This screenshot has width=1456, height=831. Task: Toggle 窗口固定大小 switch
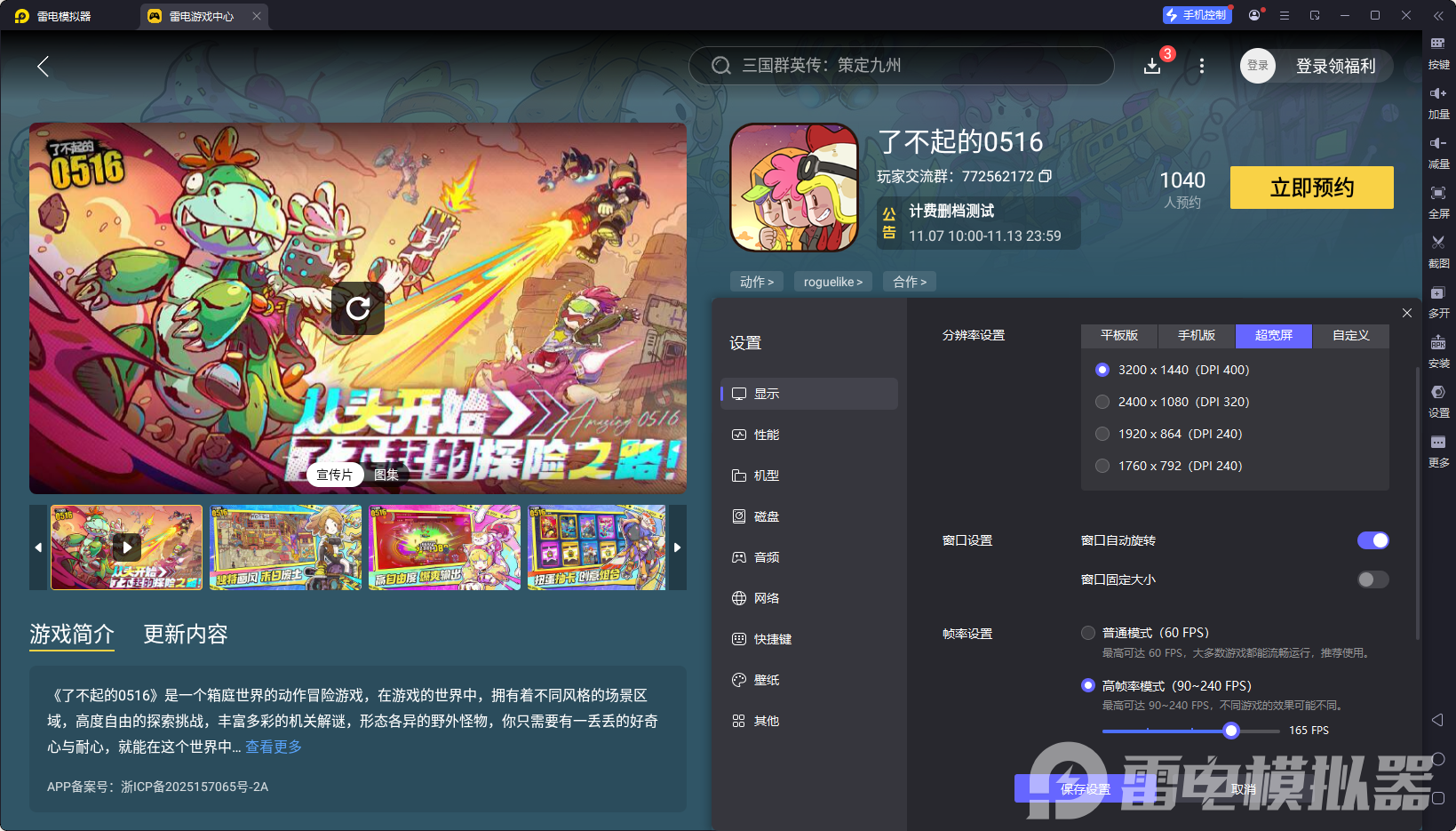click(1372, 579)
